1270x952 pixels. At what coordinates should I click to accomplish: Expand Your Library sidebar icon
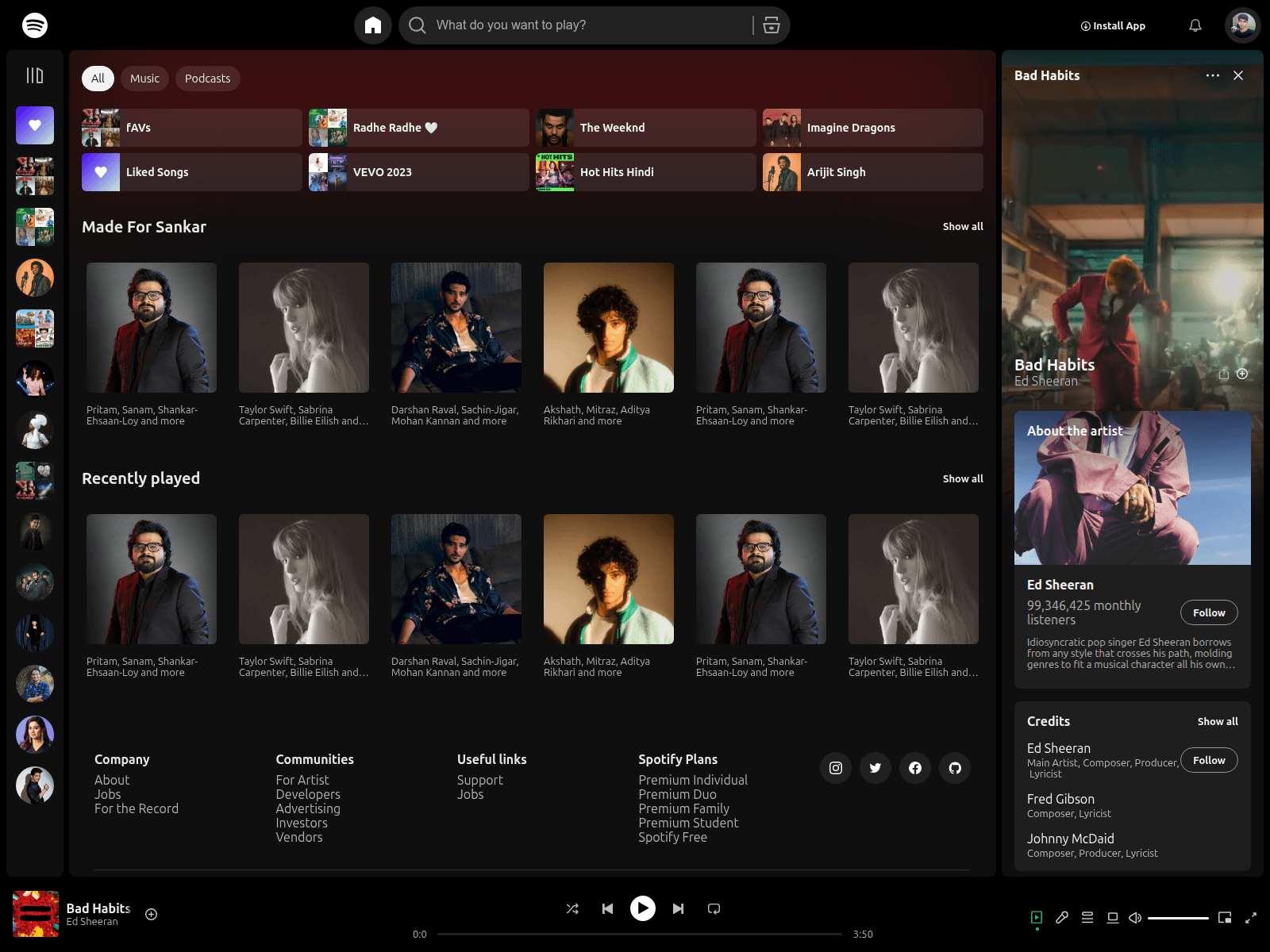(x=35, y=75)
